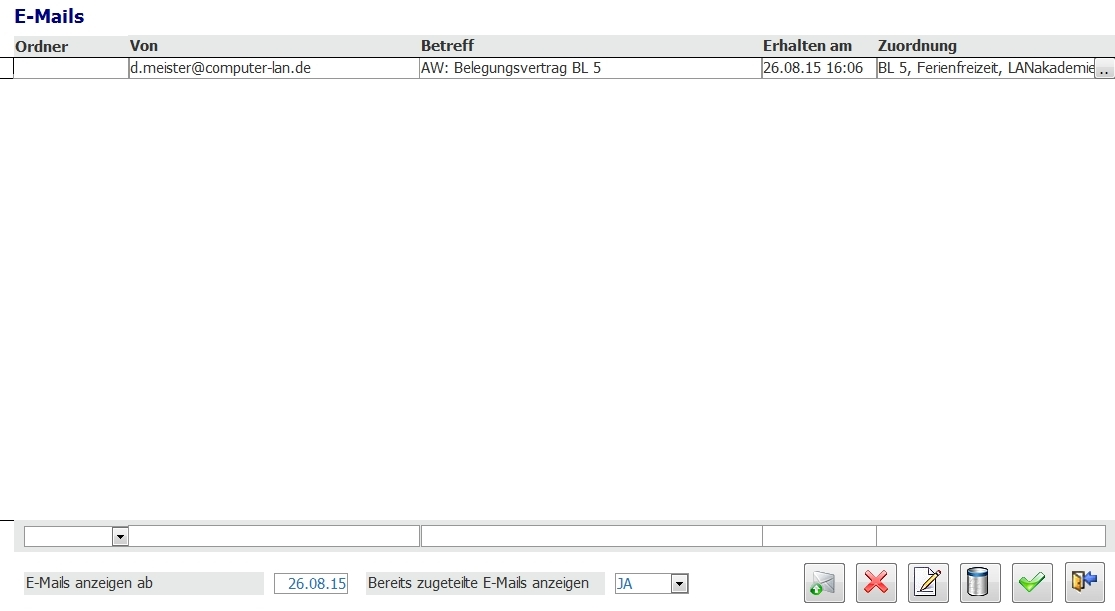Click the Betreff column header
1115x611 pixels.
point(447,46)
